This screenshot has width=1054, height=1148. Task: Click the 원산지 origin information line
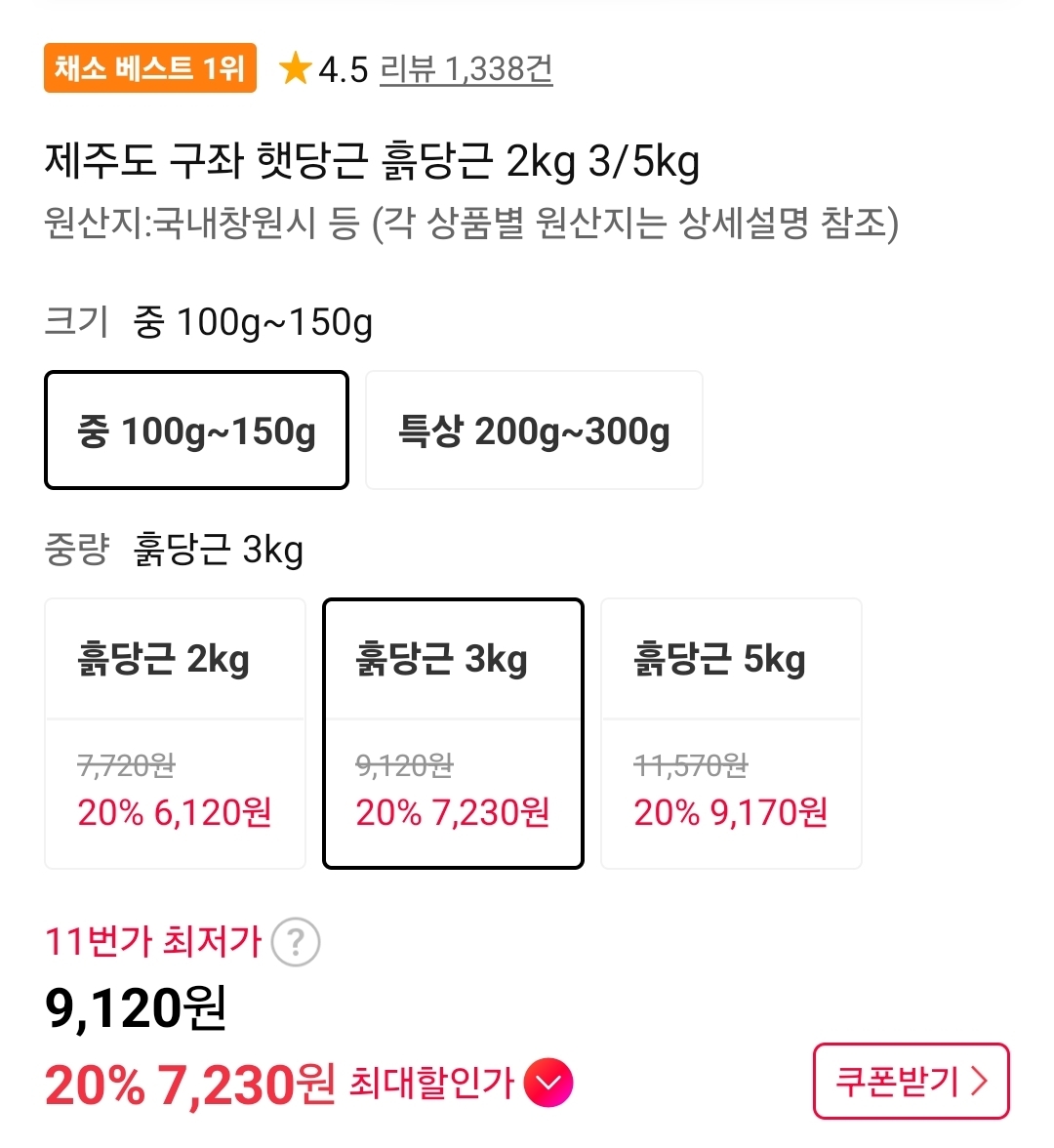(470, 224)
